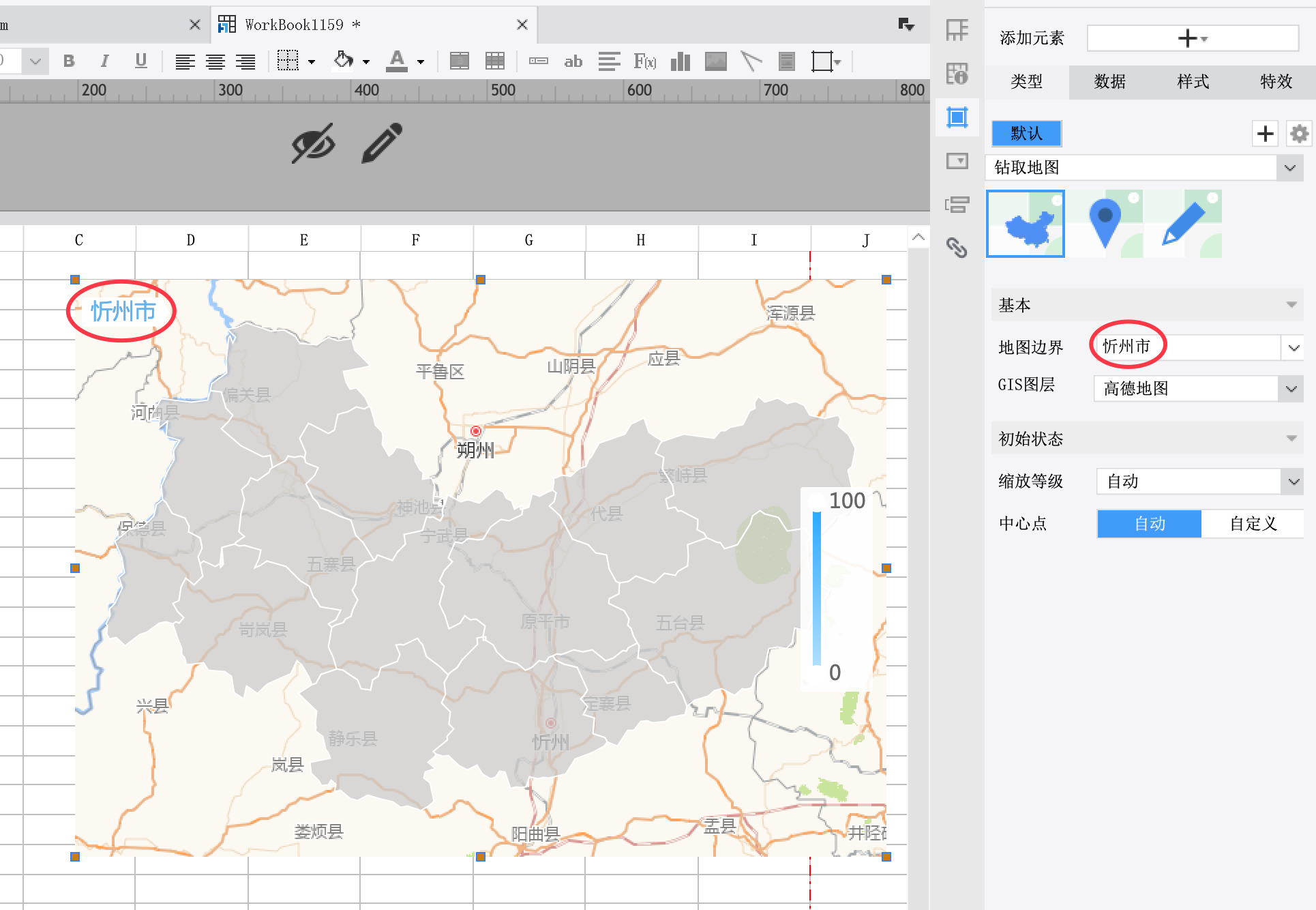Open background fill color bucket

344,61
